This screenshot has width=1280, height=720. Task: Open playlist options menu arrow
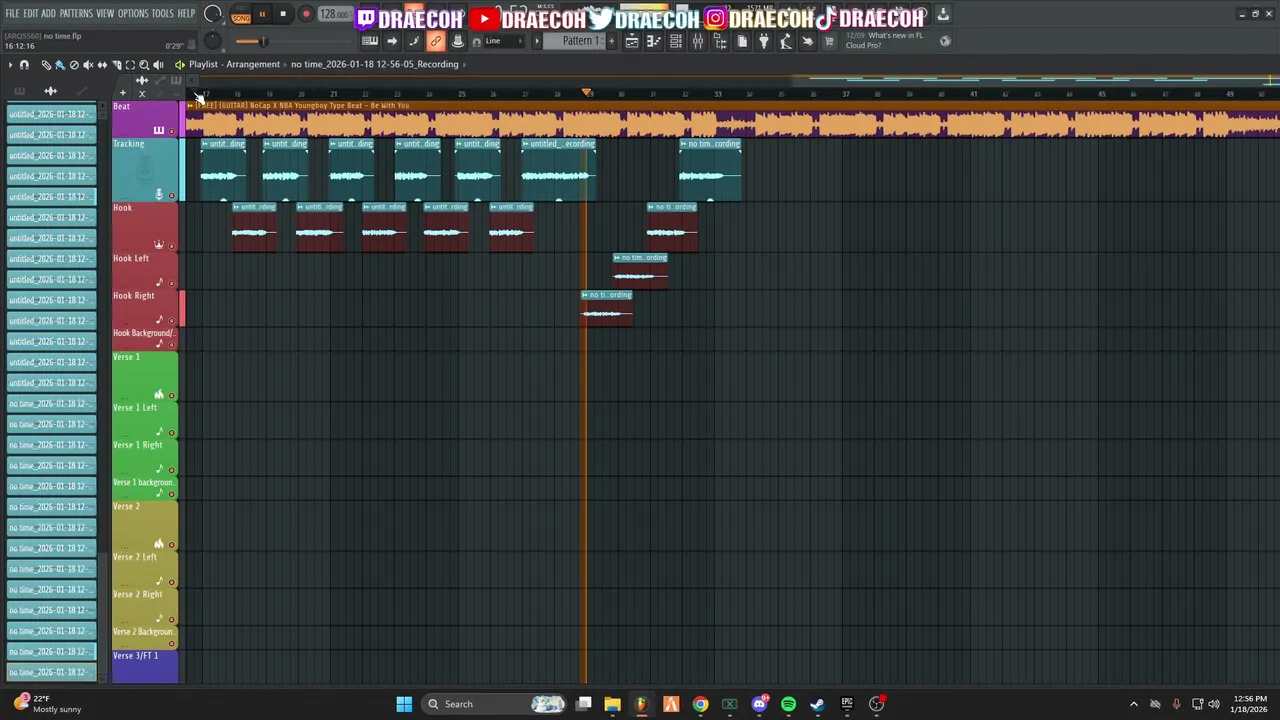10,65
